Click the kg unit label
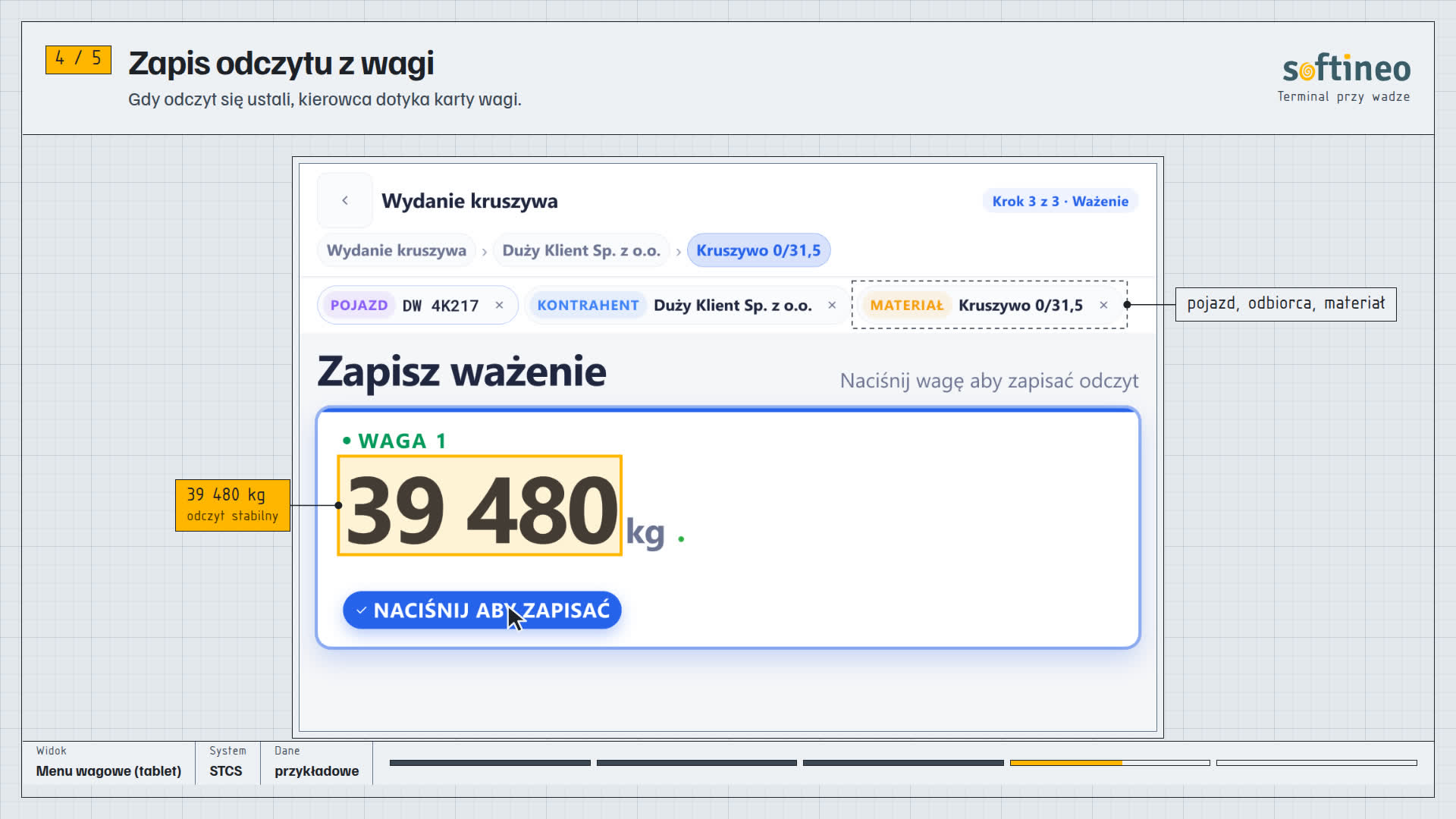The height and width of the screenshot is (819, 1456). (645, 532)
